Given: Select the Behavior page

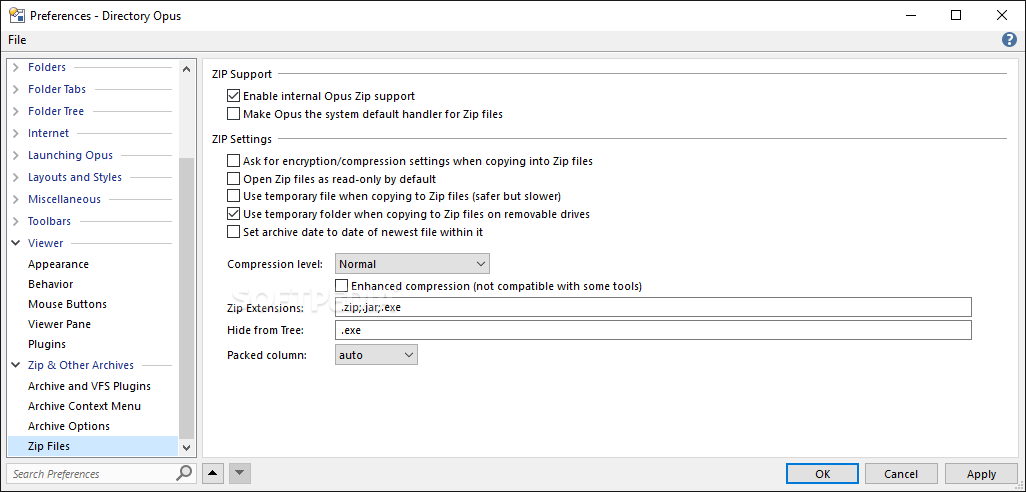Looking at the screenshot, I should [50, 284].
